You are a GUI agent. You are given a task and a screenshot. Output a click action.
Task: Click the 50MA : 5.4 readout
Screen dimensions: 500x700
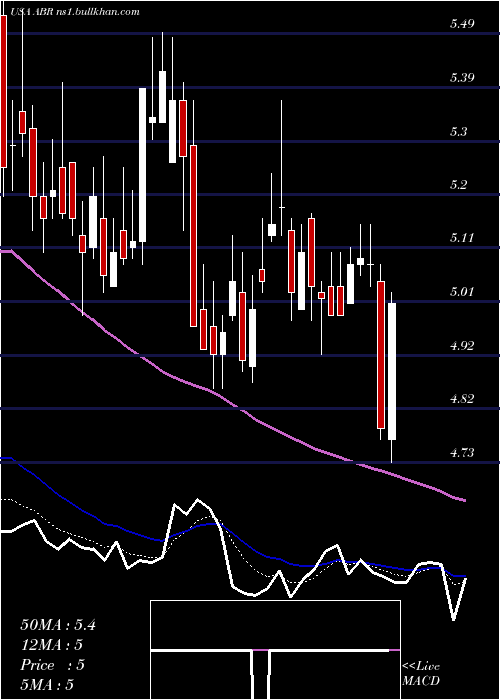point(58,625)
